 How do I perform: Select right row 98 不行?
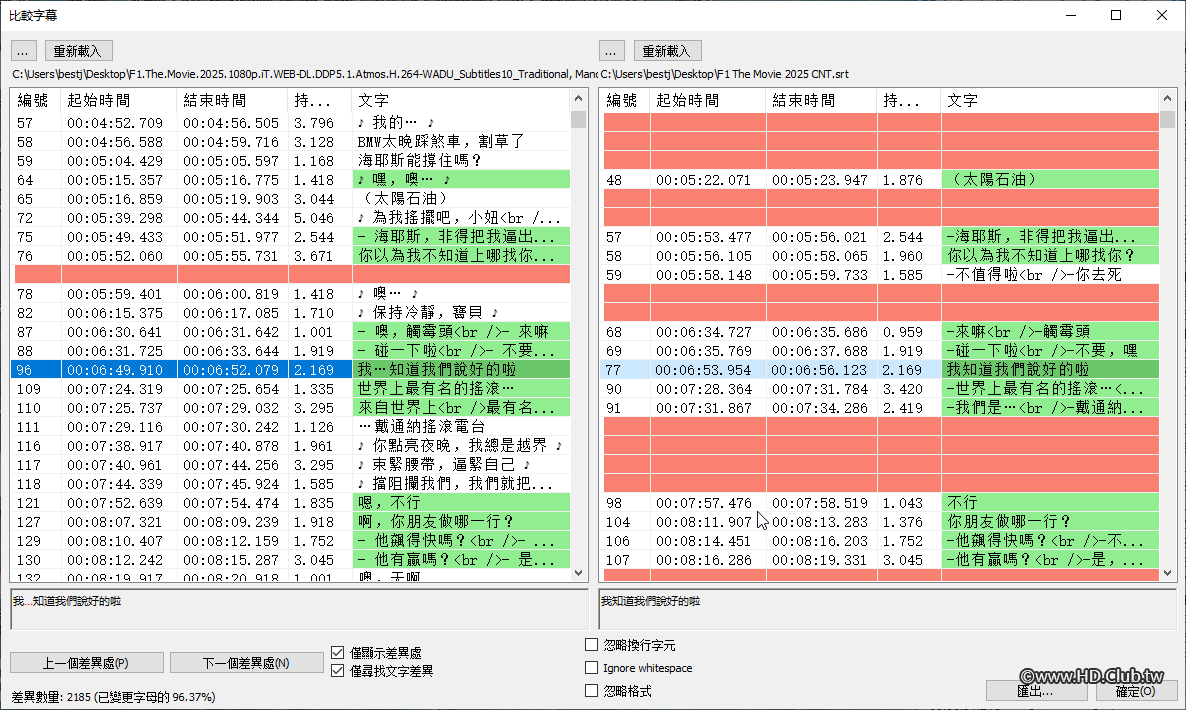(x=880, y=502)
